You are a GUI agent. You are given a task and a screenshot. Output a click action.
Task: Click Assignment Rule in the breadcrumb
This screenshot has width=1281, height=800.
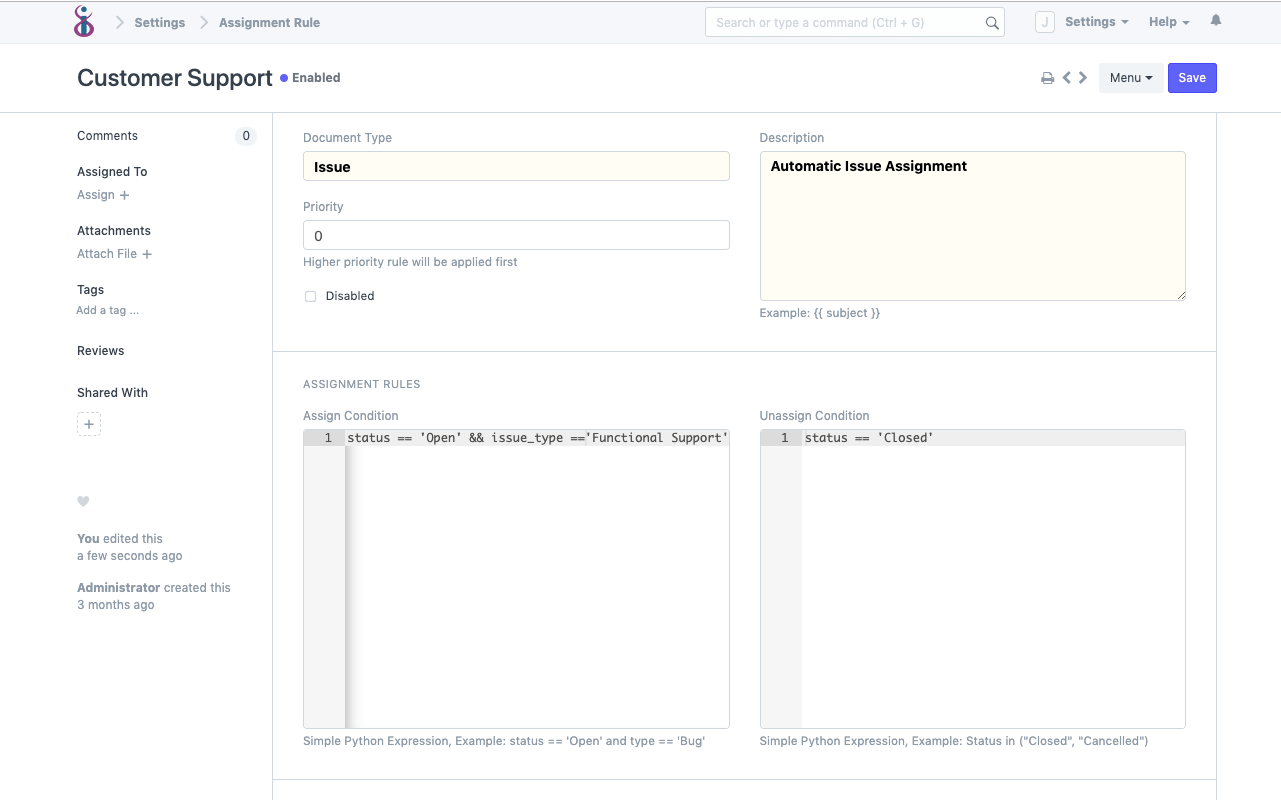(267, 22)
